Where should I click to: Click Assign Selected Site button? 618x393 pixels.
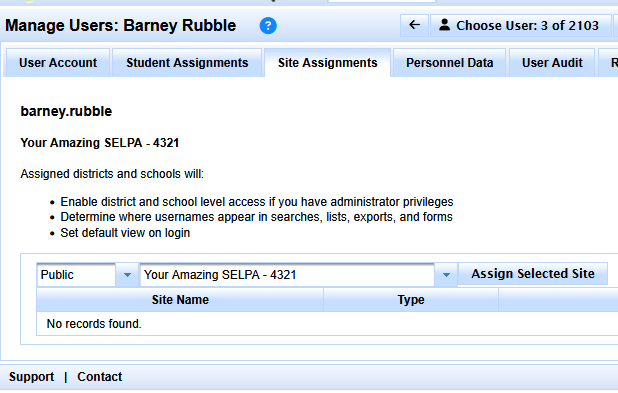(x=533, y=274)
